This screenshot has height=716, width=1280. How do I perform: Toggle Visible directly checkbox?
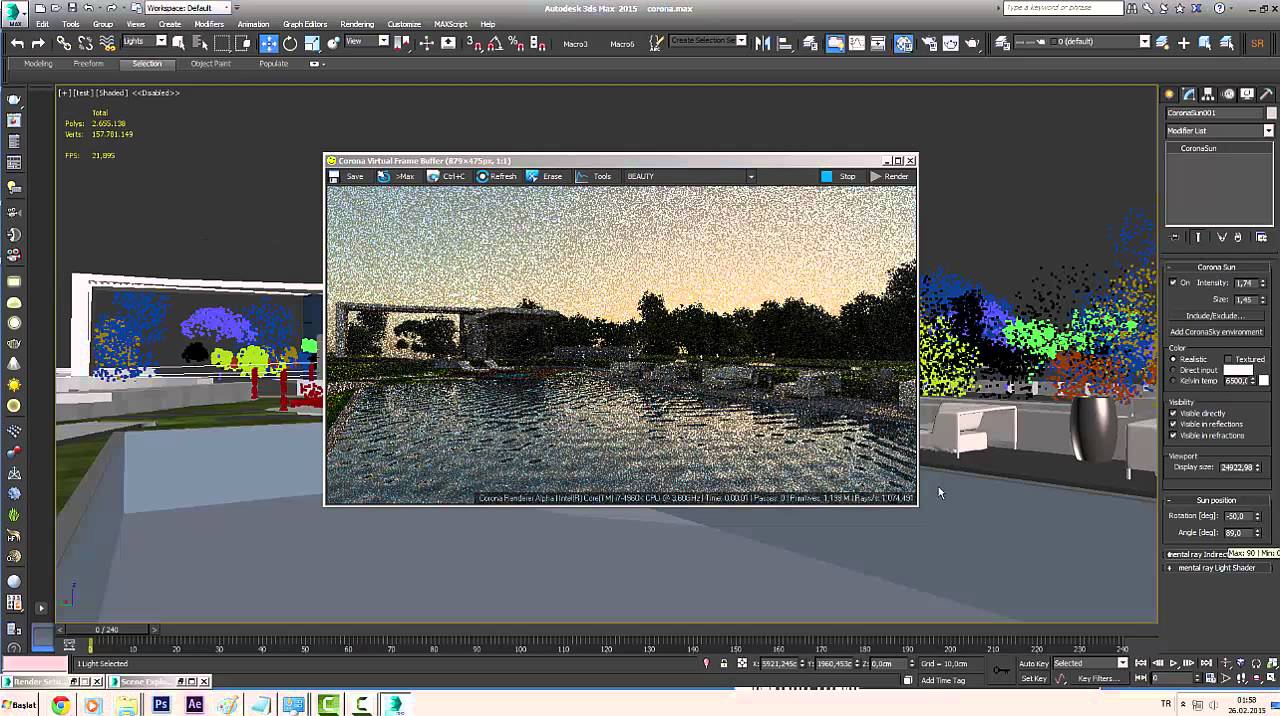(1174, 413)
